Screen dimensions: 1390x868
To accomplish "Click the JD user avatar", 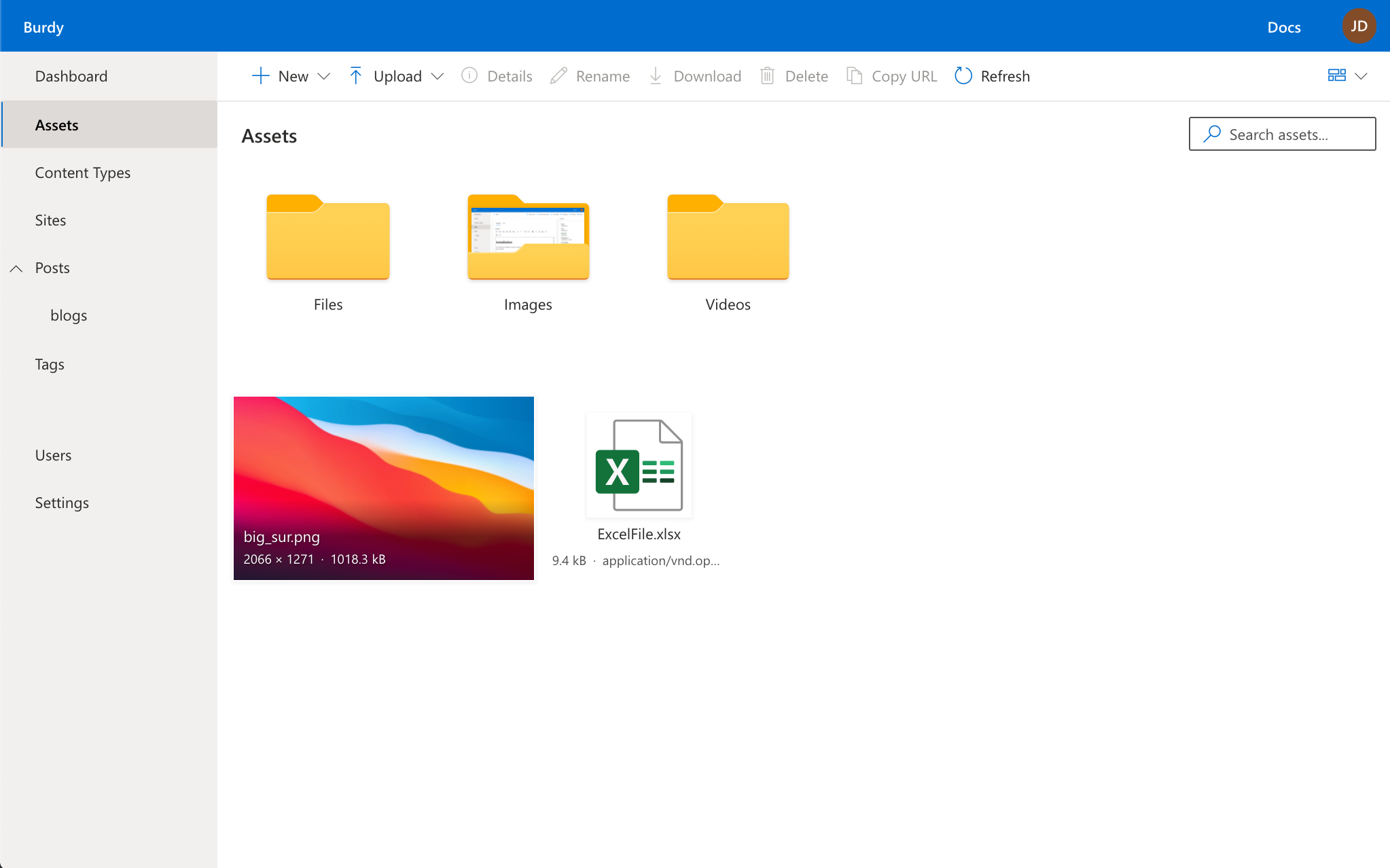I will click(1359, 26).
